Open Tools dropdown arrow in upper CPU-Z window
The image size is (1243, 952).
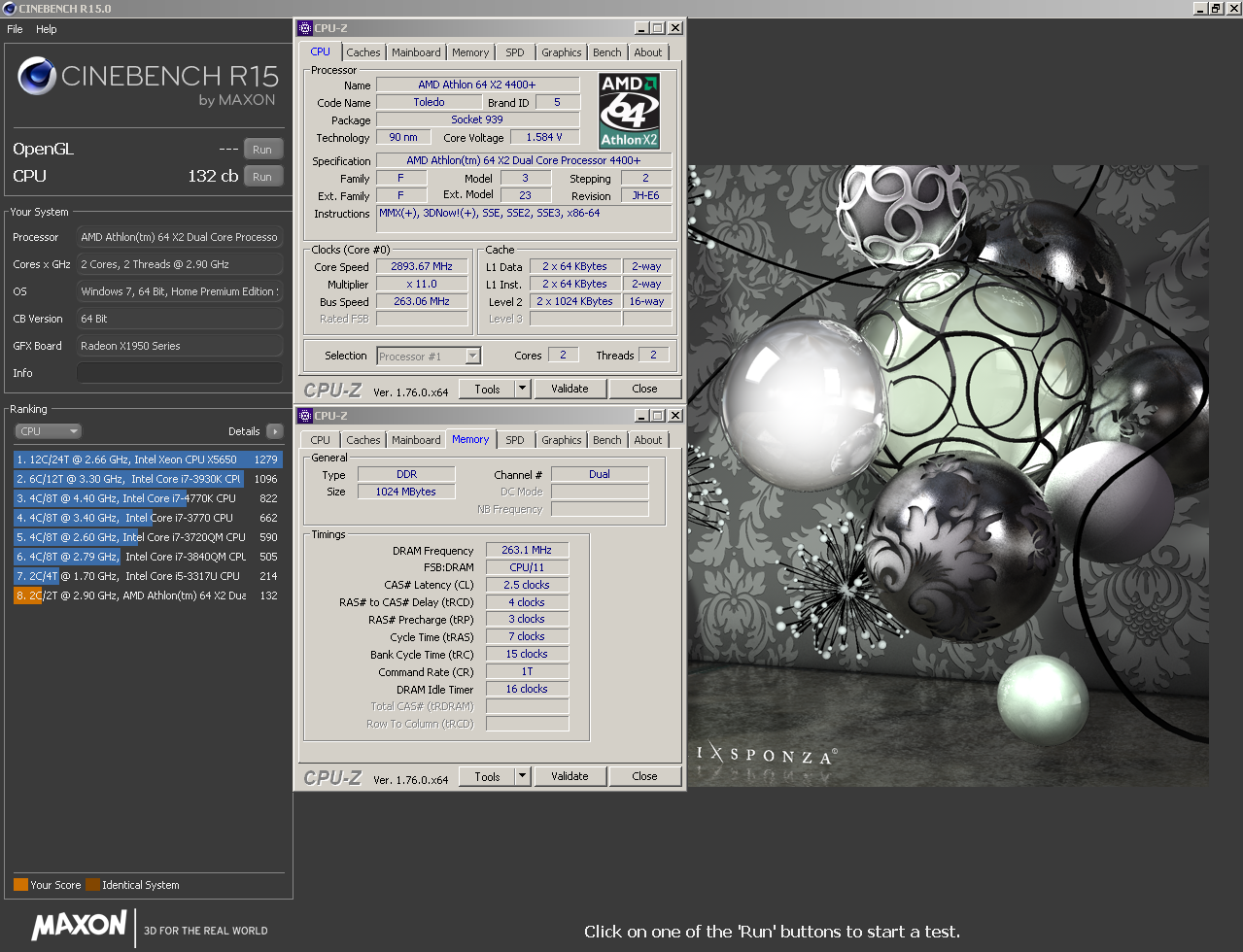click(522, 390)
